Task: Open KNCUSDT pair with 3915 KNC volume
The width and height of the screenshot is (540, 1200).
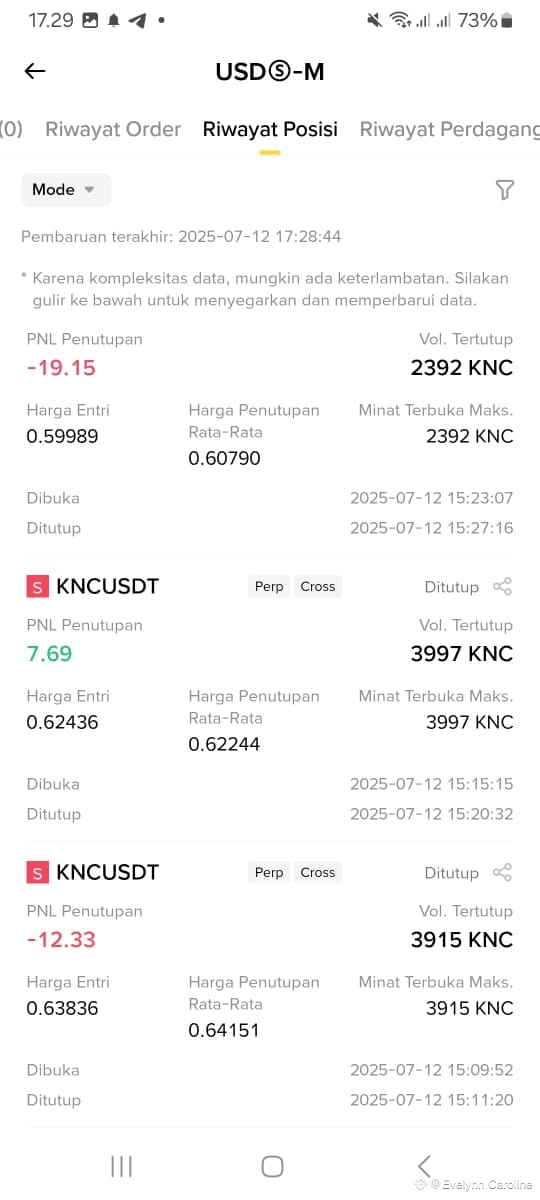Action: [x=108, y=873]
